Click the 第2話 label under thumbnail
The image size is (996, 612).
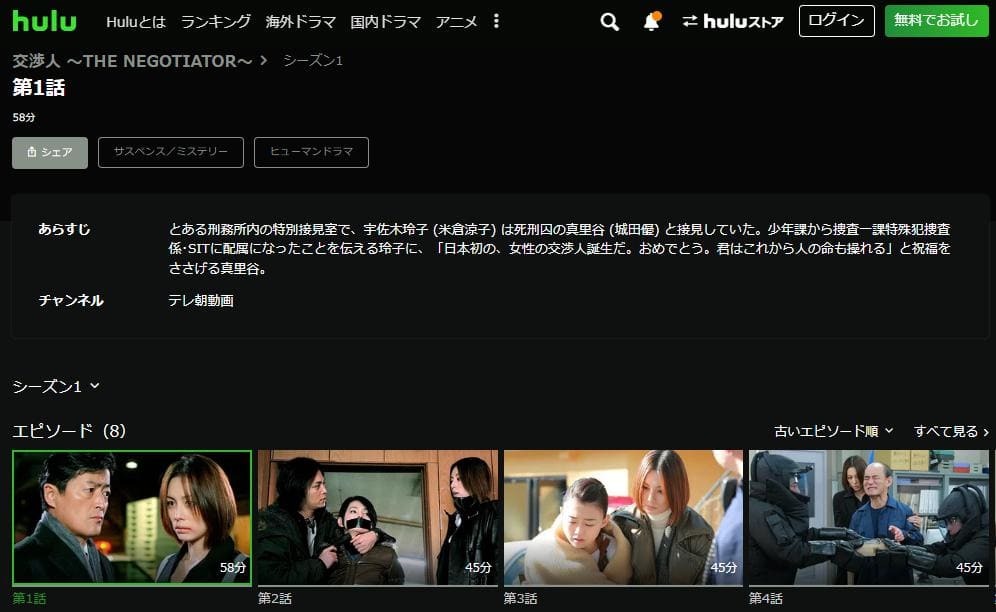tap(274, 598)
